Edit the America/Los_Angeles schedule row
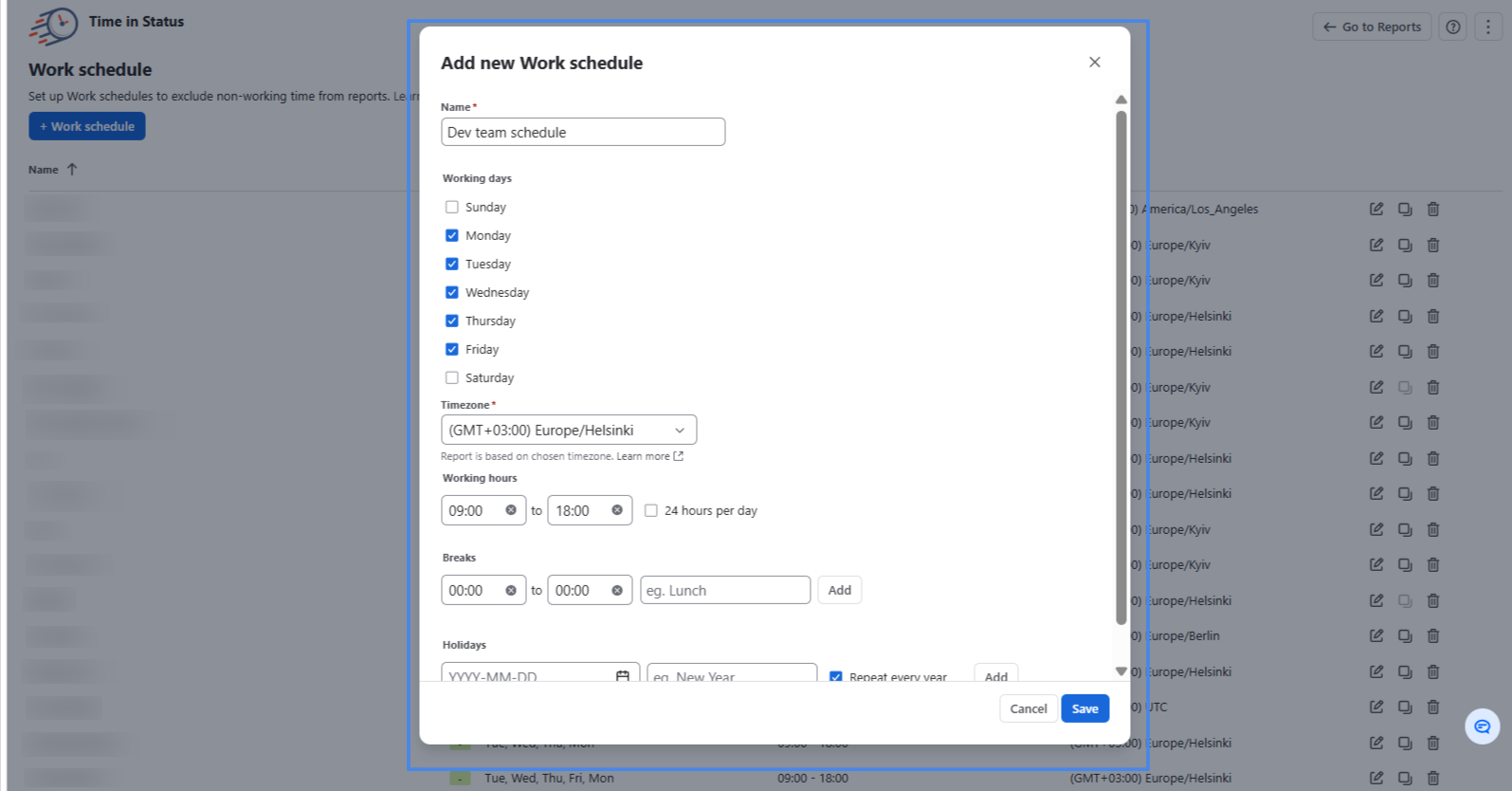1512x791 pixels. pos(1376,209)
